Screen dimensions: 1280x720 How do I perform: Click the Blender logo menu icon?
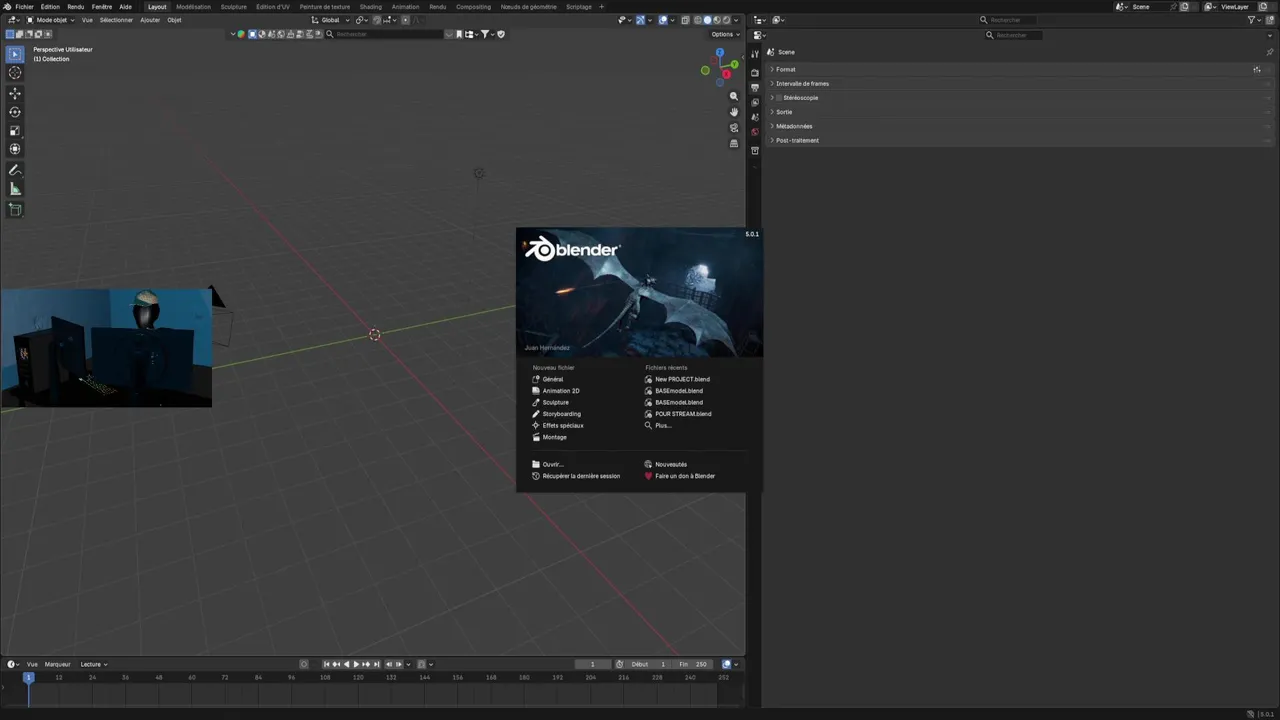coord(6,6)
